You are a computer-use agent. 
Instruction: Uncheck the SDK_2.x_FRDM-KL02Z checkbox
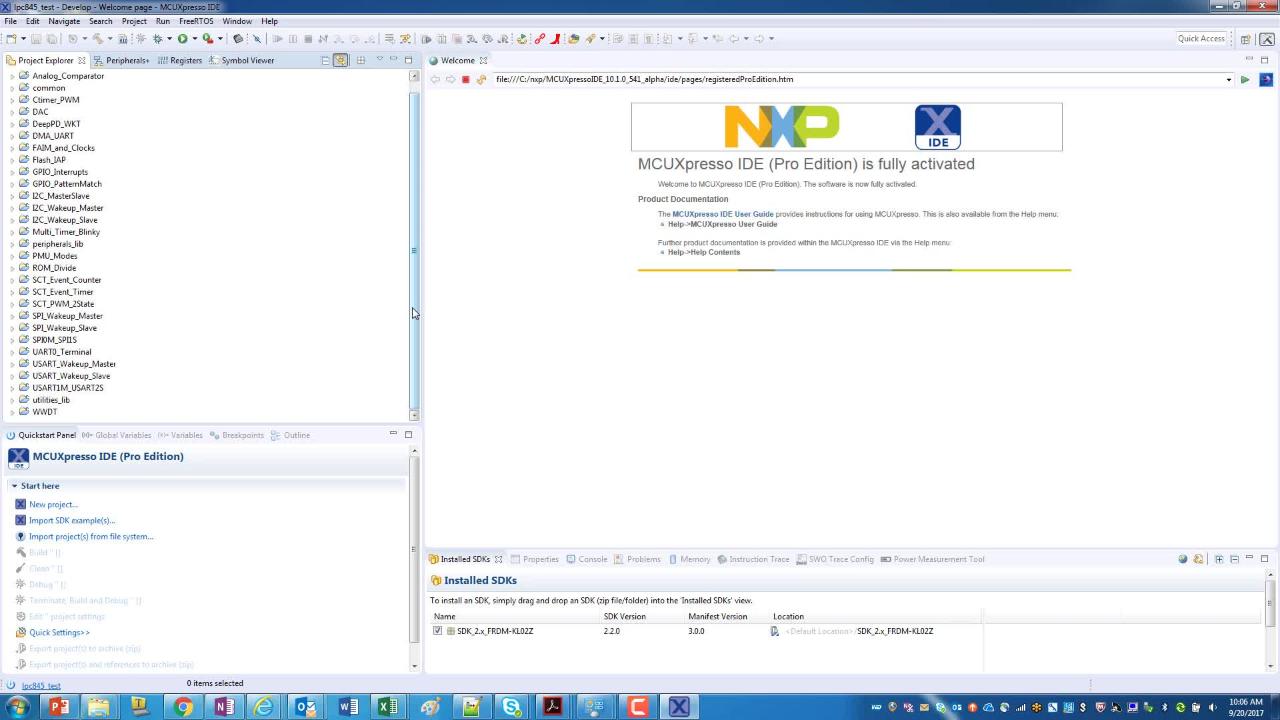pos(437,631)
